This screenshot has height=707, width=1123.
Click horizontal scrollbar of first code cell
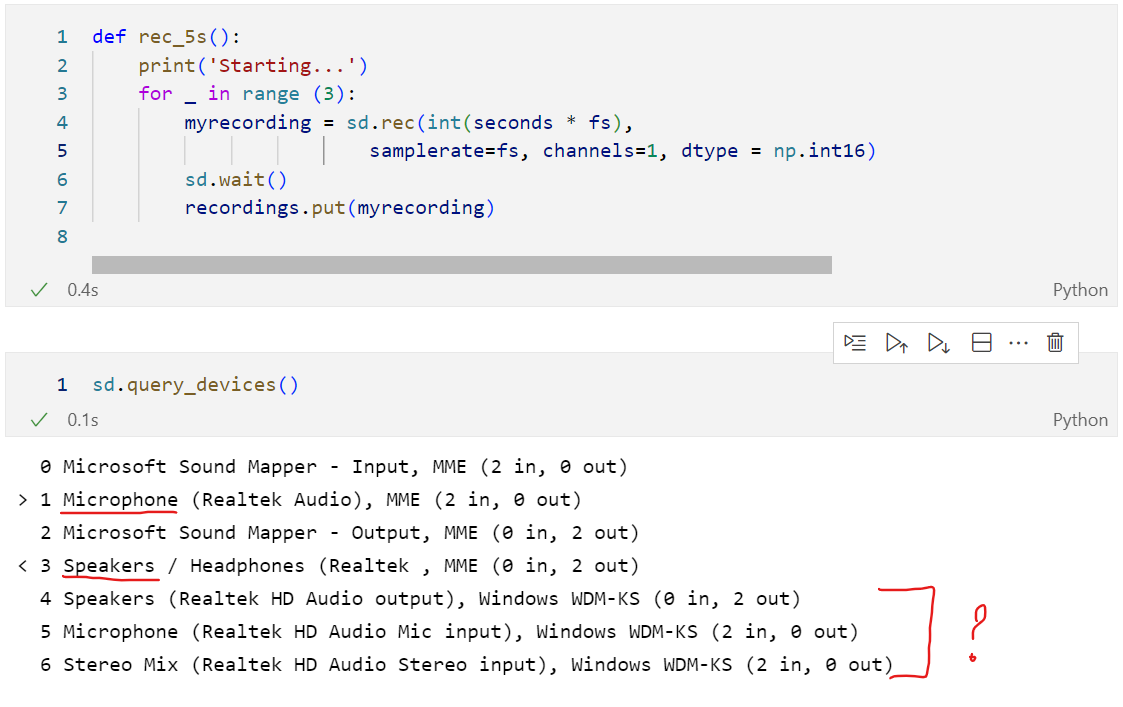(461, 265)
